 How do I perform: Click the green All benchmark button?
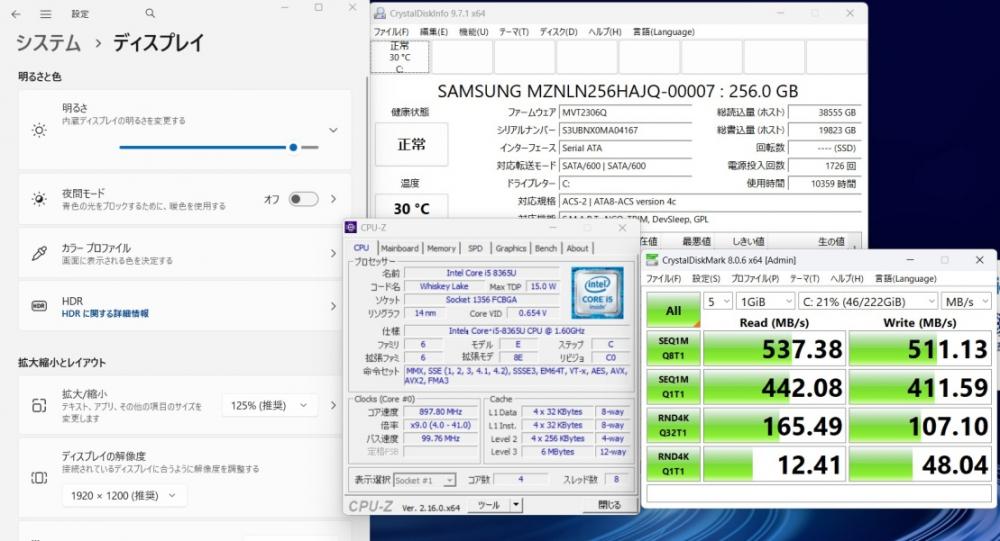tap(673, 310)
